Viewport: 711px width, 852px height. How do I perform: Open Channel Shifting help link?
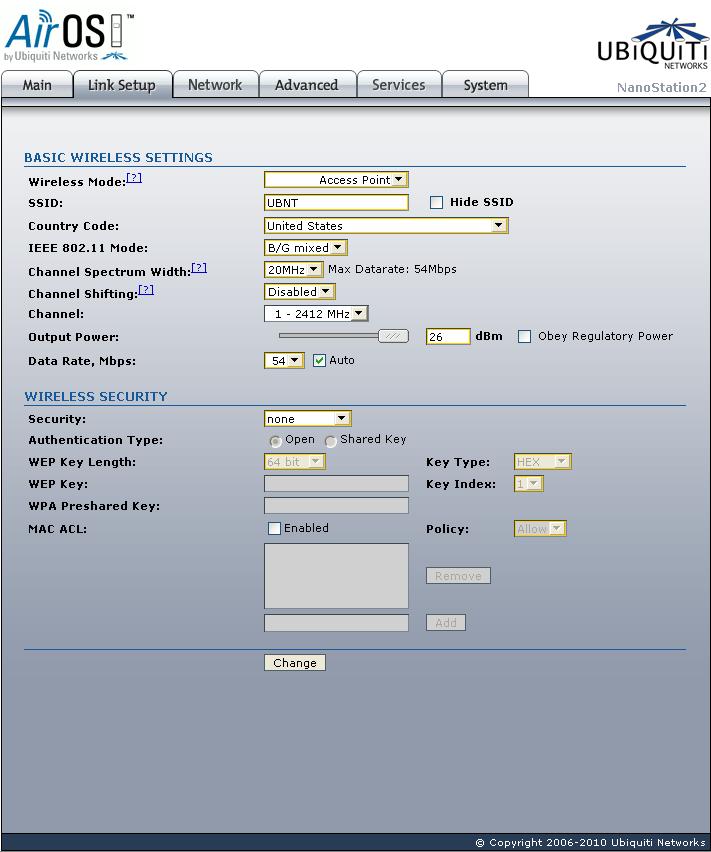point(146,290)
